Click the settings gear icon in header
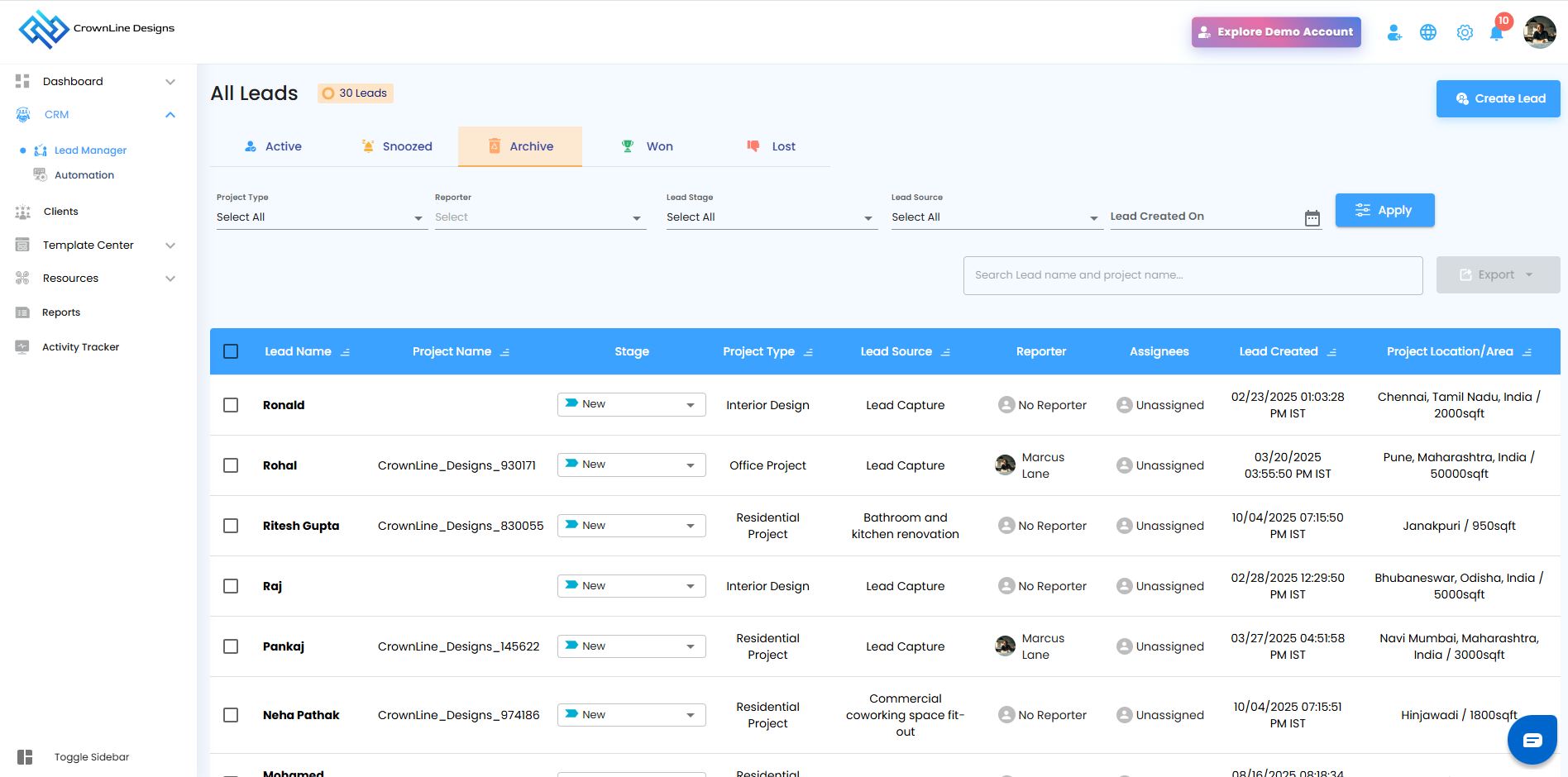 tap(1465, 32)
